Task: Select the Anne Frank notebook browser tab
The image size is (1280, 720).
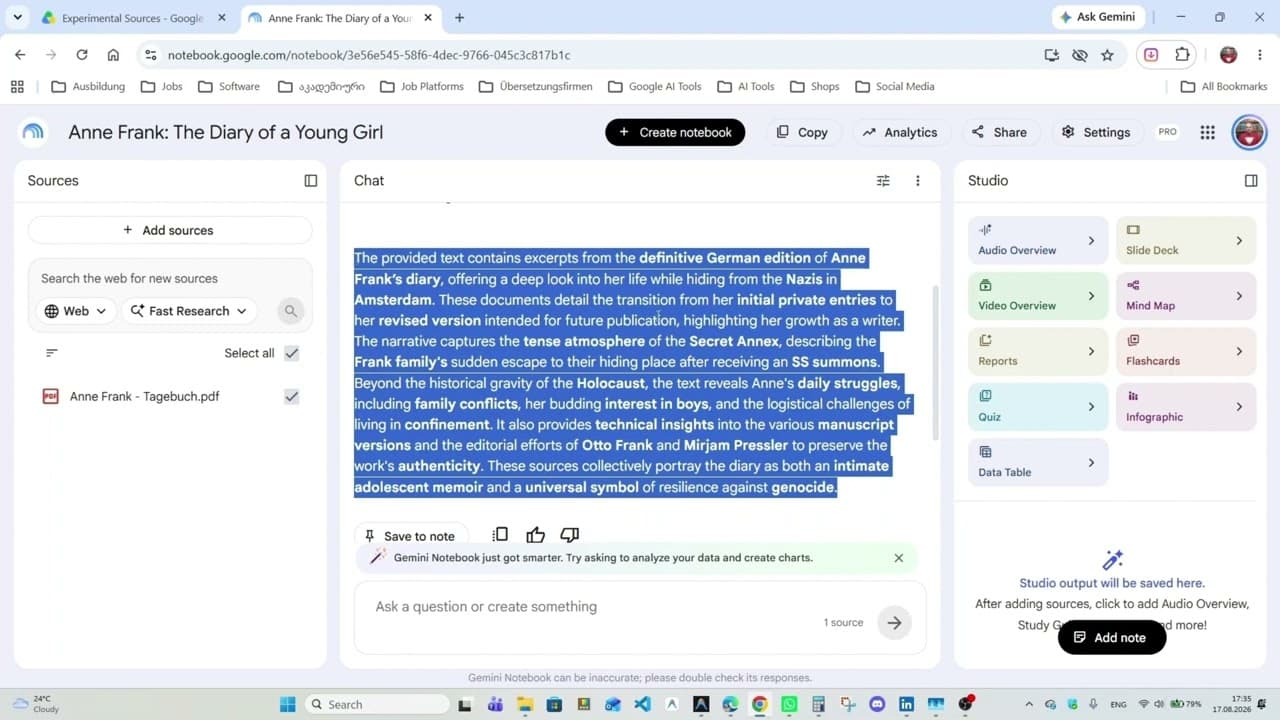Action: pos(340,18)
